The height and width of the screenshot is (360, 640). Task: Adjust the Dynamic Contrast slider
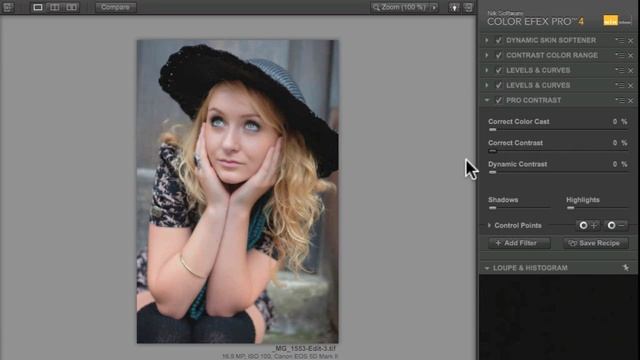pyautogui.click(x=558, y=172)
